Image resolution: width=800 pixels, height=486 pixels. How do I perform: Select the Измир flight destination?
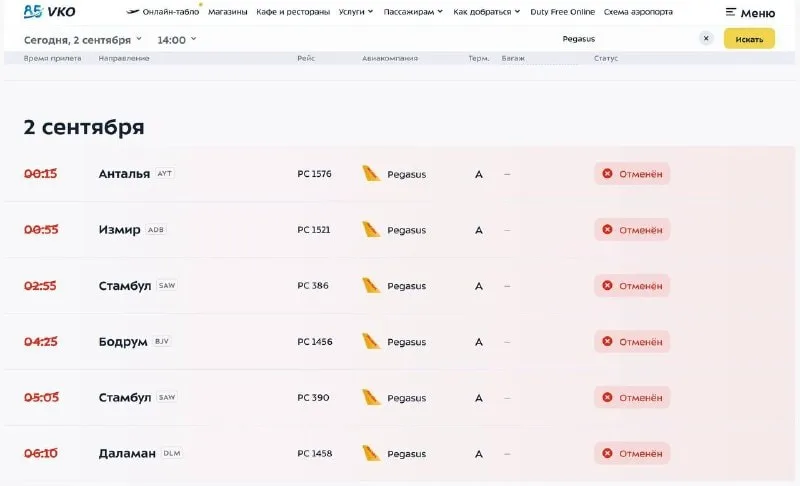point(119,229)
